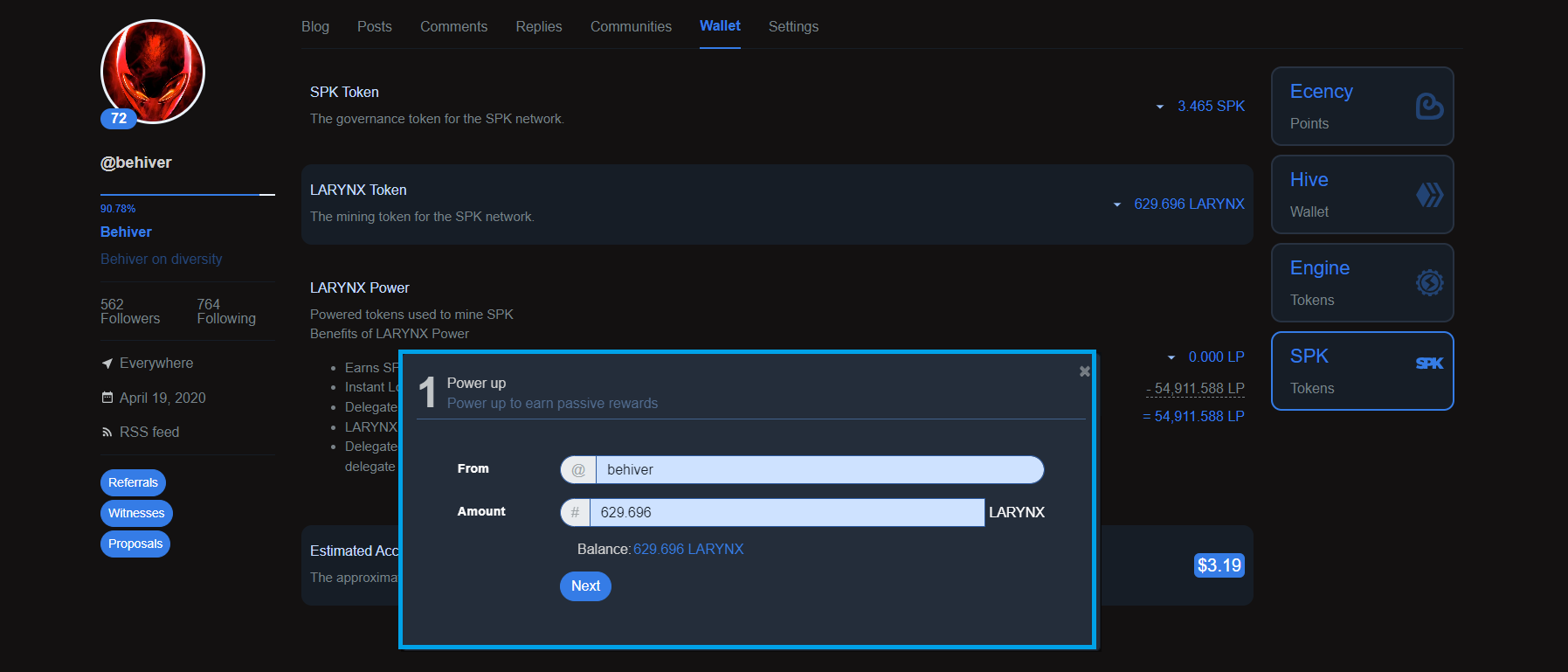Image resolution: width=1568 pixels, height=672 pixels.
Task: Open the Ecency Points card
Action: 1363,107
